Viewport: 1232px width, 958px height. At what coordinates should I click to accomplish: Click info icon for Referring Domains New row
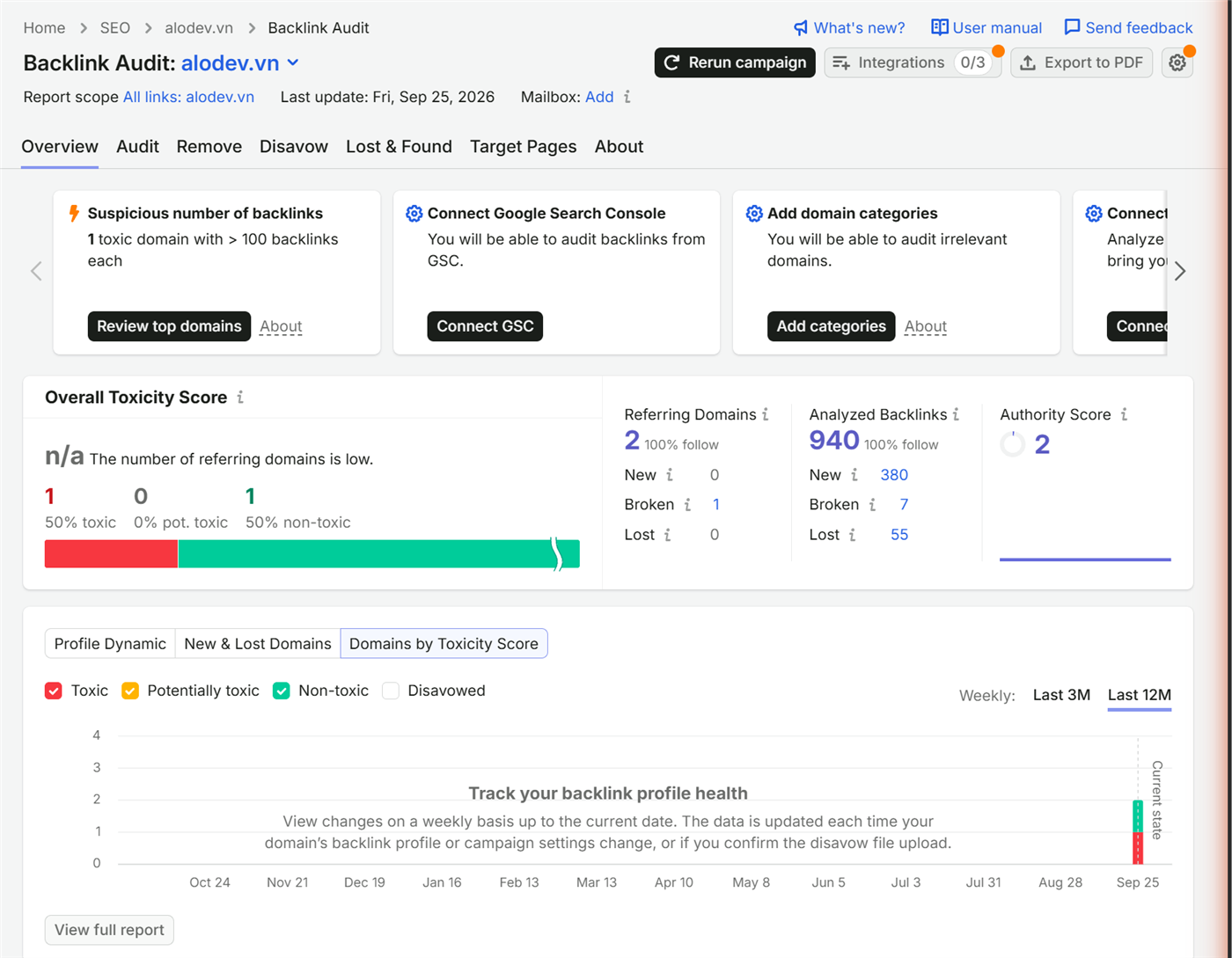670,475
